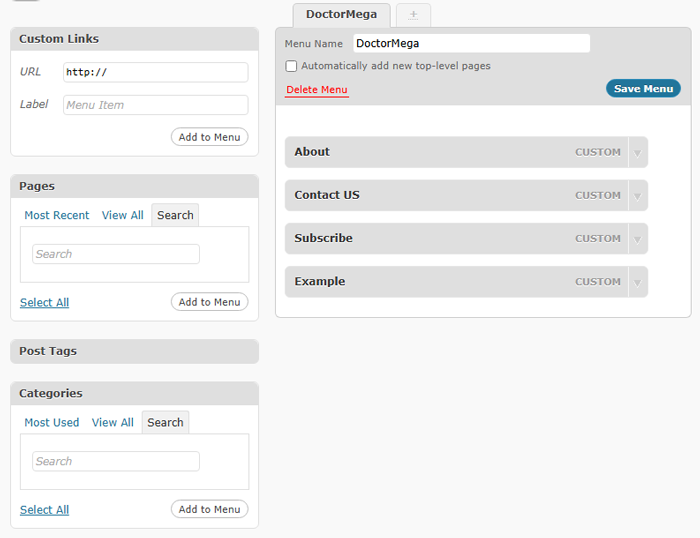The image size is (700, 538).
Task: Click the Pages search box
Action: coord(115,254)
